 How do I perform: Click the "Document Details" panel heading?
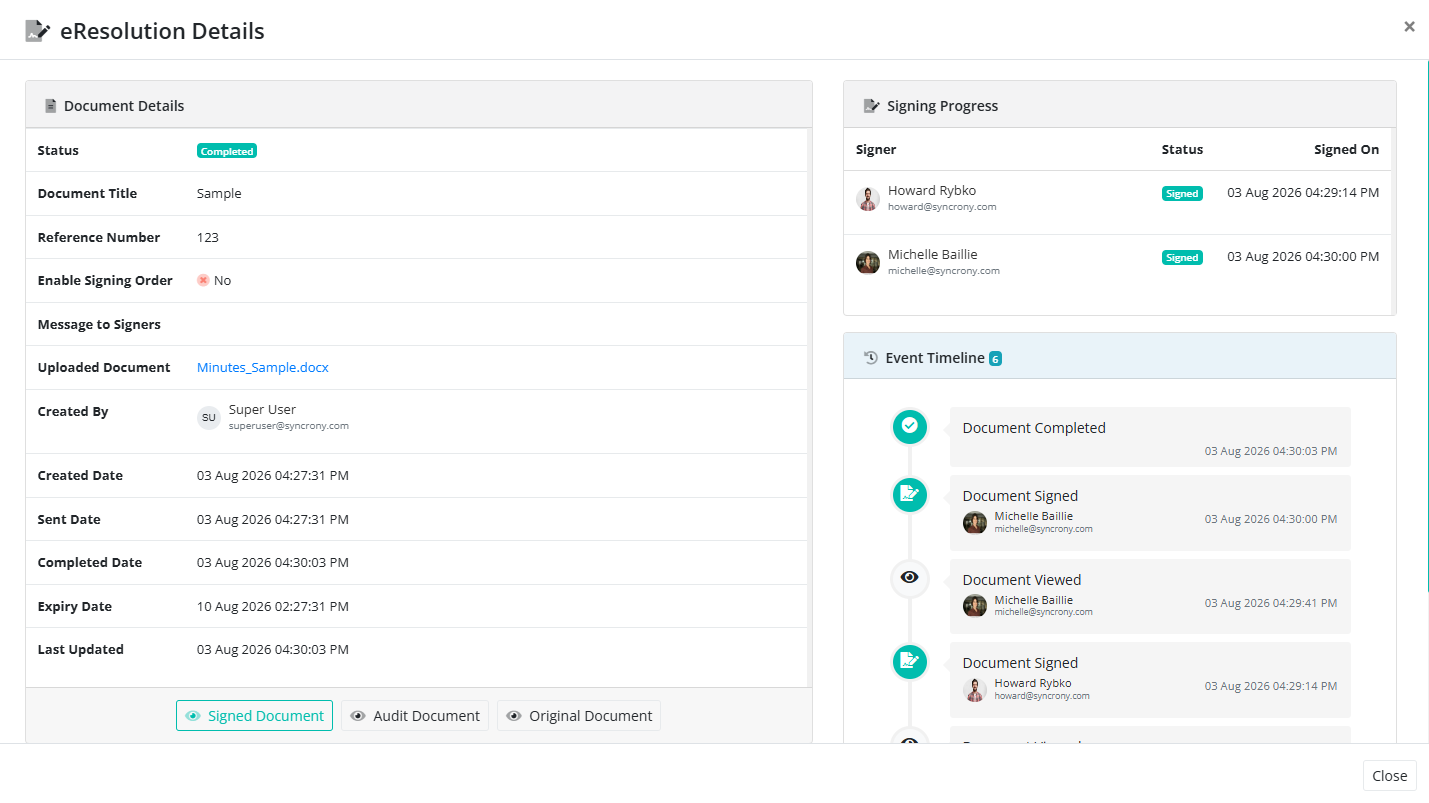(124, 106)
